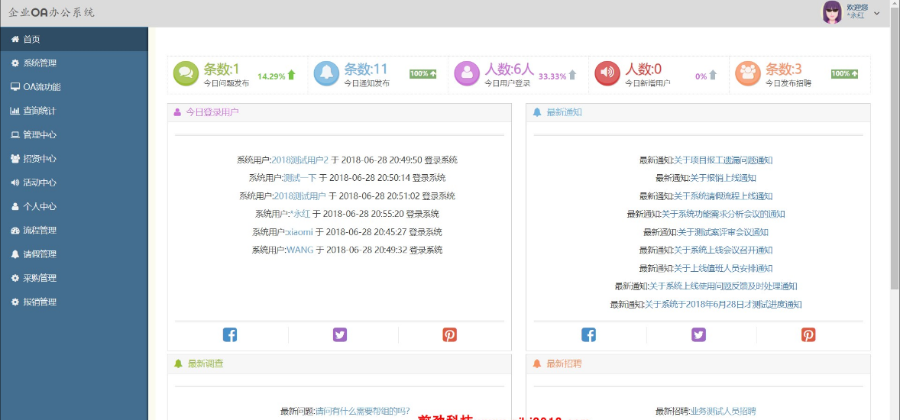Click the orange bell icon in the 最新招聘 header
900x420 pixels.
pyautogui.click(x=537, y=364)
